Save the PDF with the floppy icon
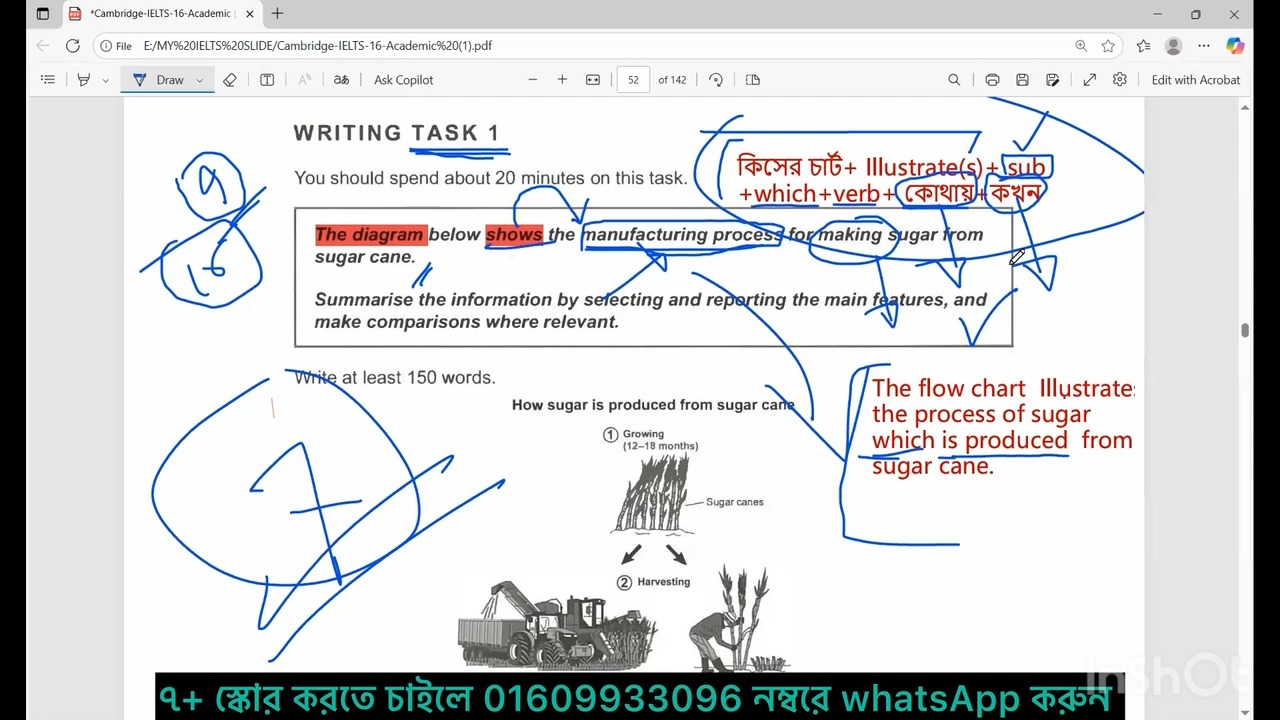 point(1022,80)
